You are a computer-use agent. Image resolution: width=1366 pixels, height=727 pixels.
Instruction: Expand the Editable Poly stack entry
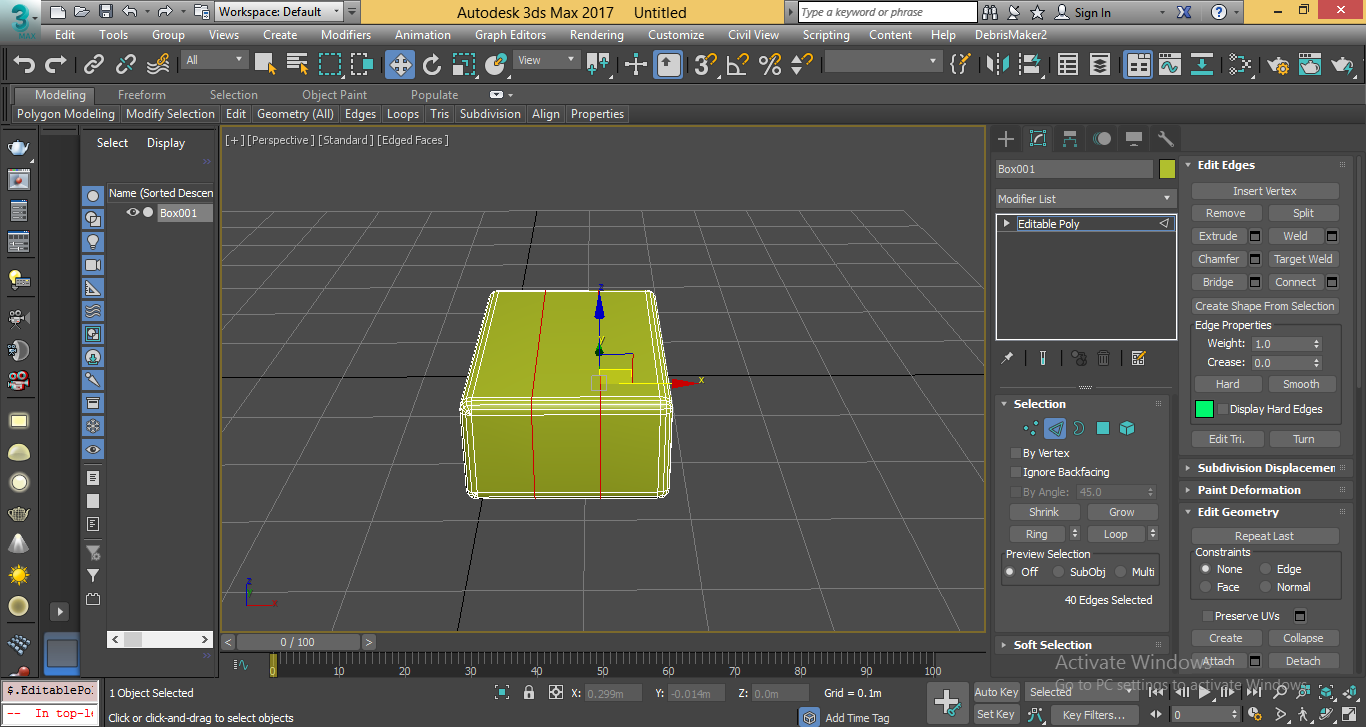pyautogui.click(x=1006, y=224)
